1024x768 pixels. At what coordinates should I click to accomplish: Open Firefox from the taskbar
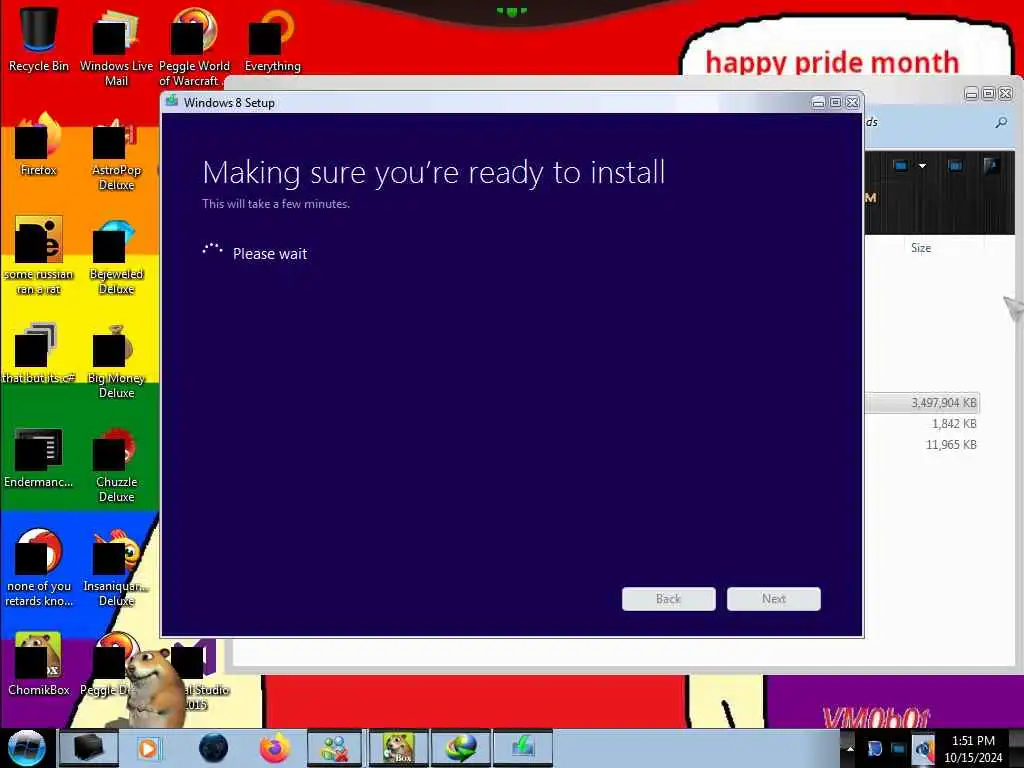pyautogui.click(x=275, y=748)
